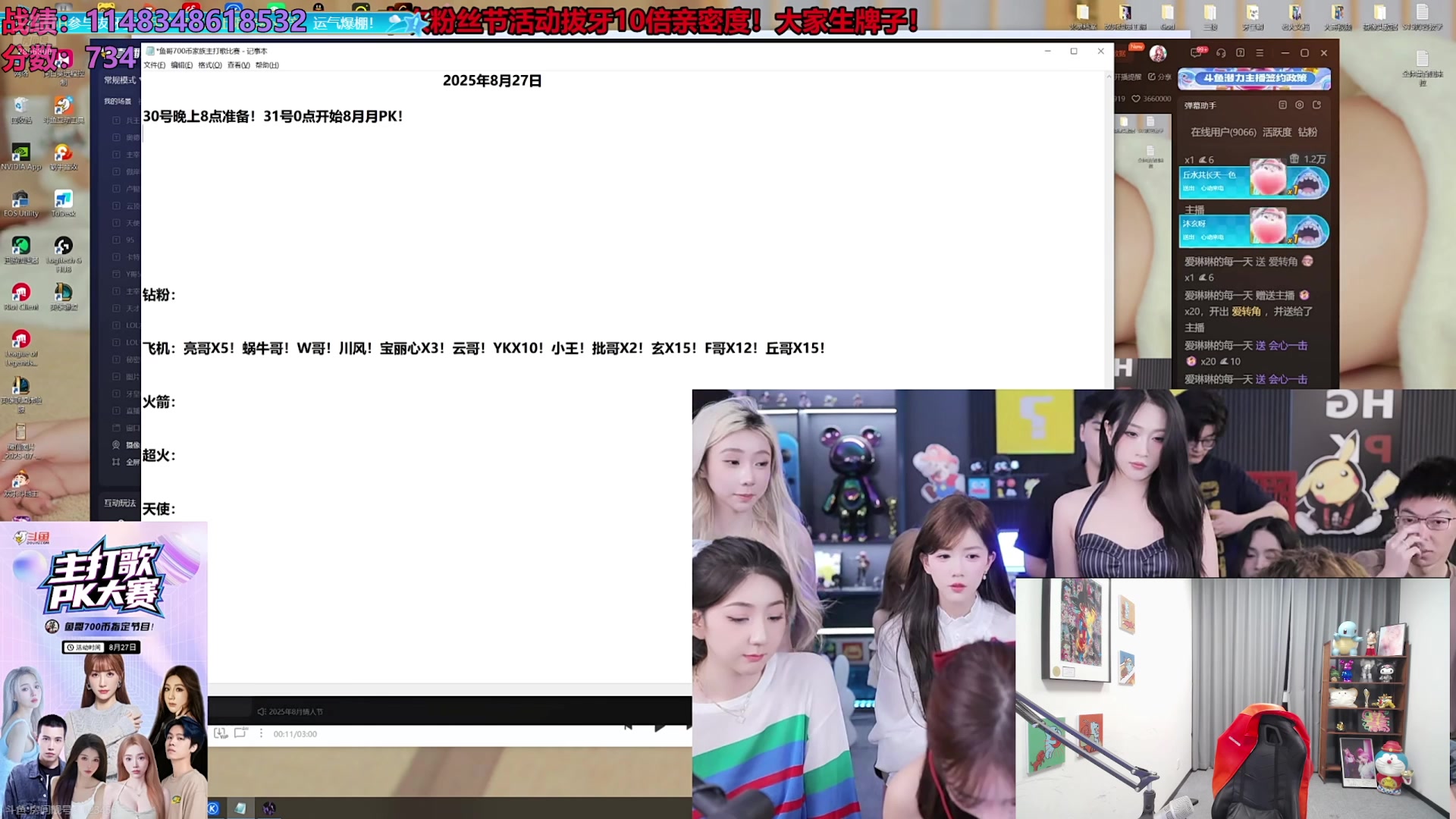Switch to the 活跃度 tab
The image size is (1456, 819).
point(1277,132)
